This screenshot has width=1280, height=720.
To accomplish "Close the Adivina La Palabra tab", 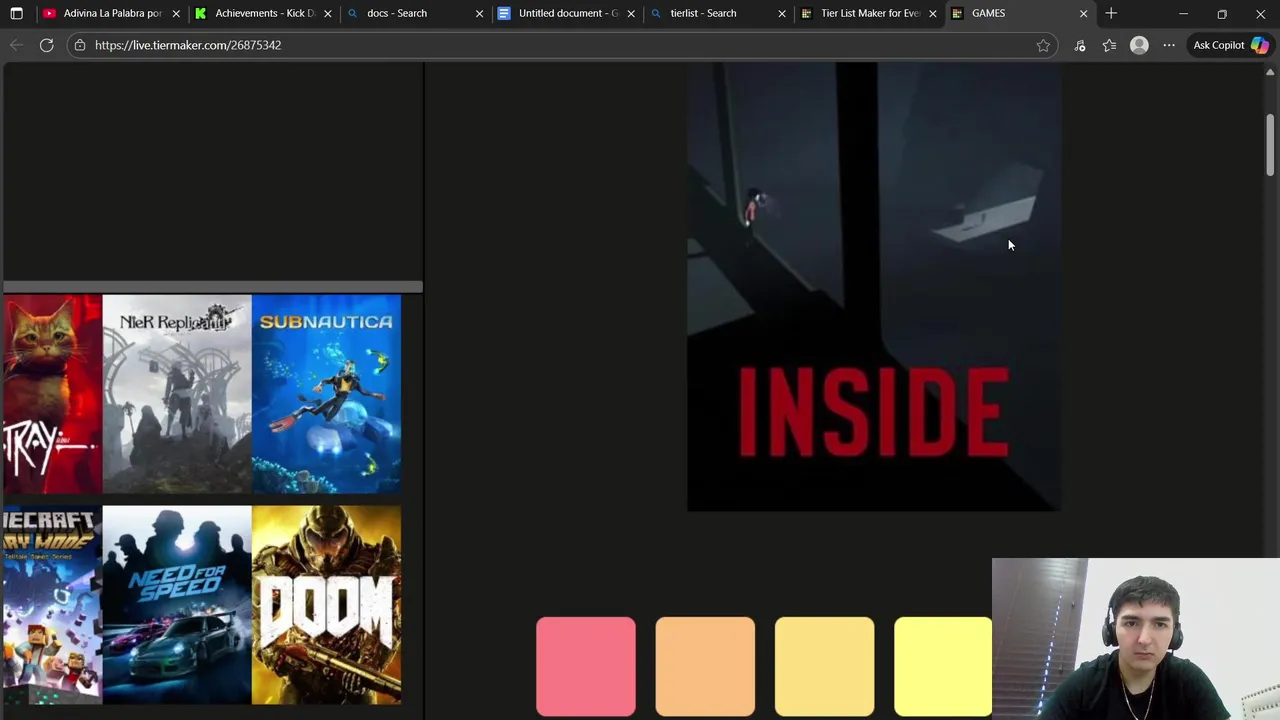I will [x=176, y=13].
